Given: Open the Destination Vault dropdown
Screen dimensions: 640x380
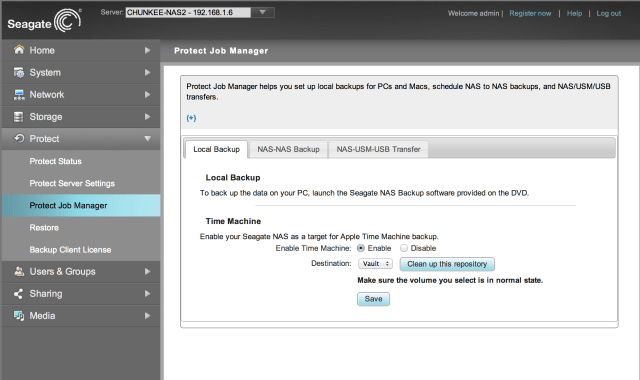Looking at the screenshot, I should [376, 264].
